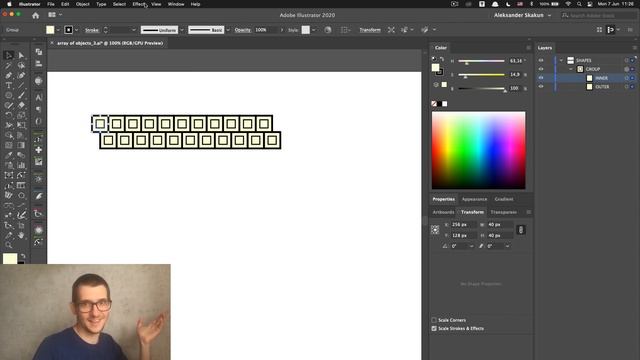Open the Layers panel options menu

click(635, 48)
